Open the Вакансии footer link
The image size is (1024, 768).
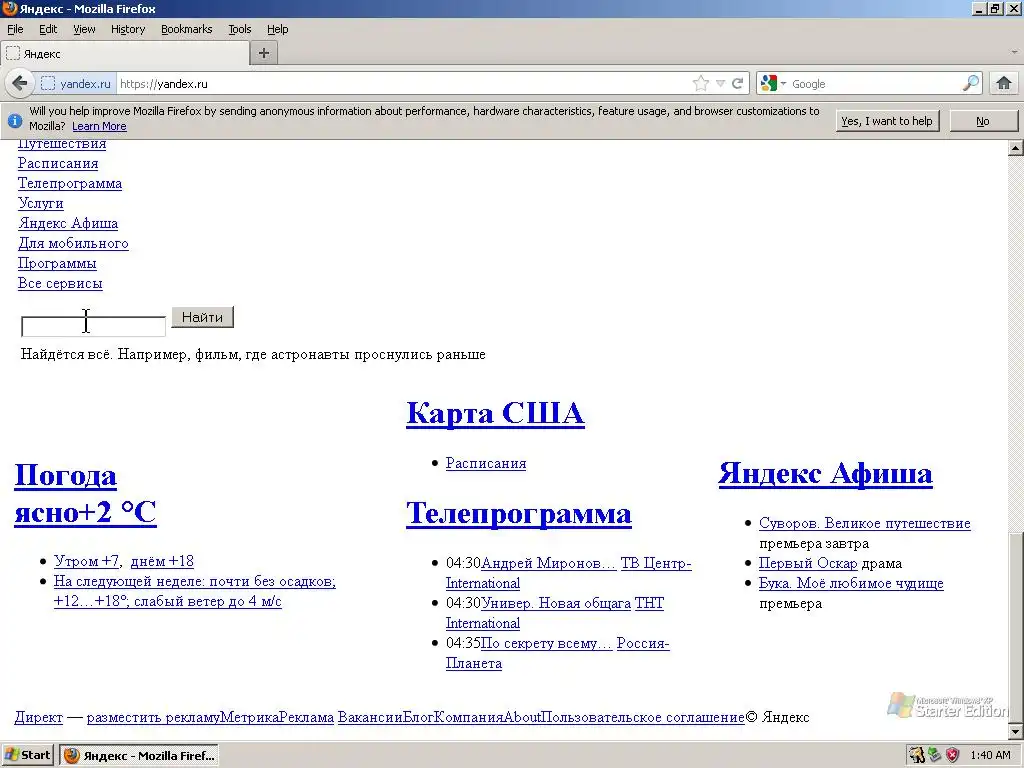click(370, 717)
